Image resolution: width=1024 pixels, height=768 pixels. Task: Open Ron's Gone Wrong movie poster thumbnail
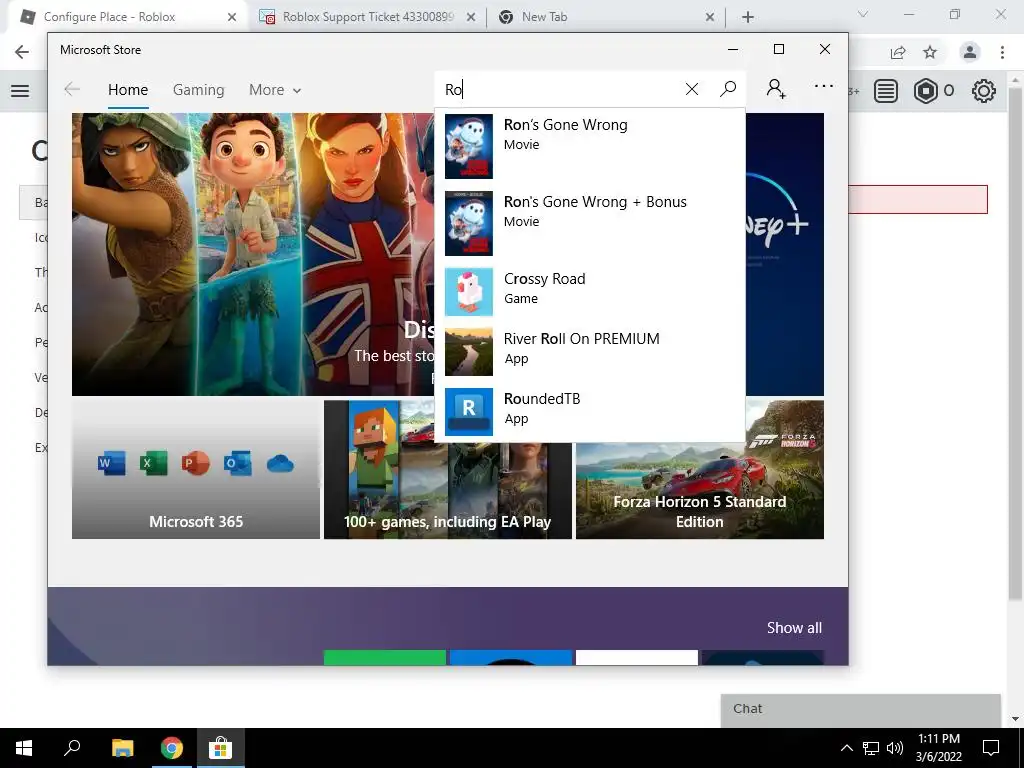click(x=469, y=146)
